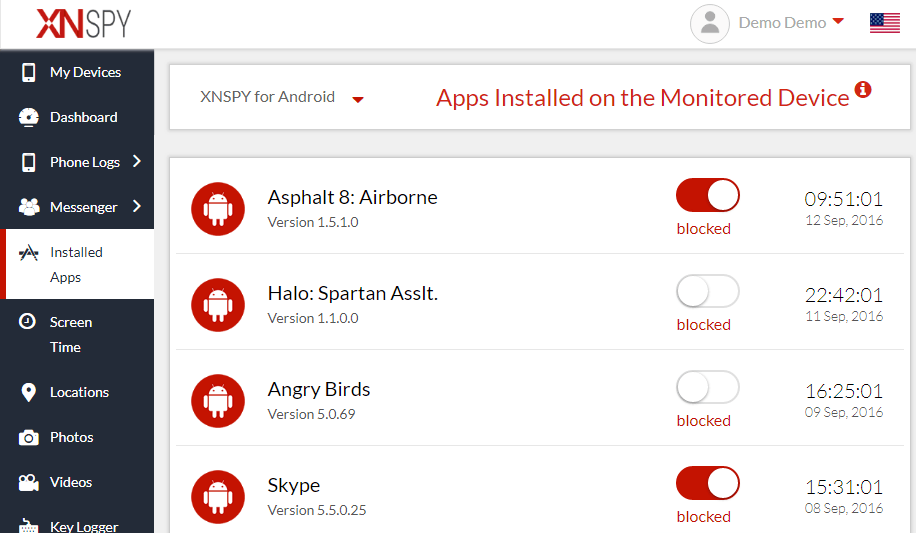Open the Dashboard gauge icon
This screenshot has width=916, height=533.
pyautogui.click(x=29, y=117)
